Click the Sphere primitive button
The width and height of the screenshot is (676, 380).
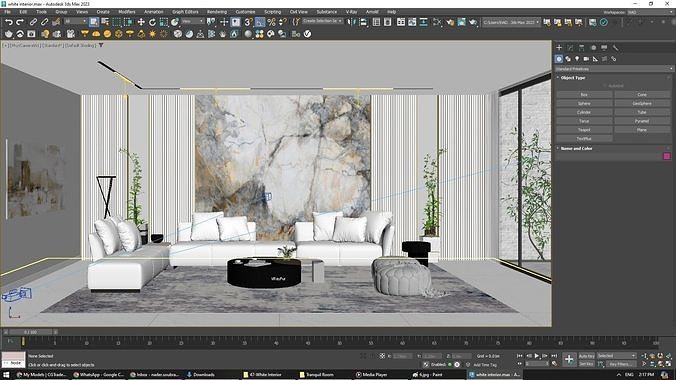(584, 104)
